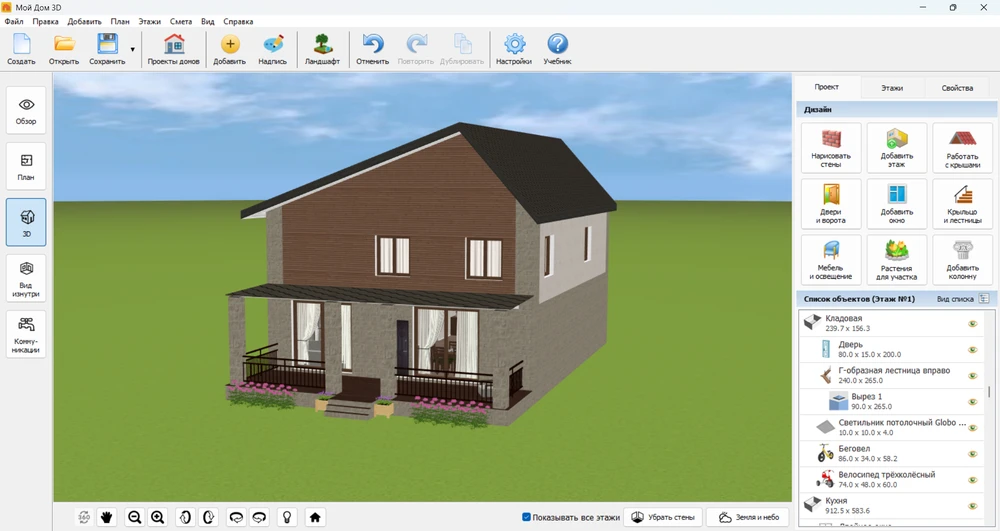Click the zoom in magnifier
The width and height of the screenshot is (1000, 531).
tap(158, 517)
